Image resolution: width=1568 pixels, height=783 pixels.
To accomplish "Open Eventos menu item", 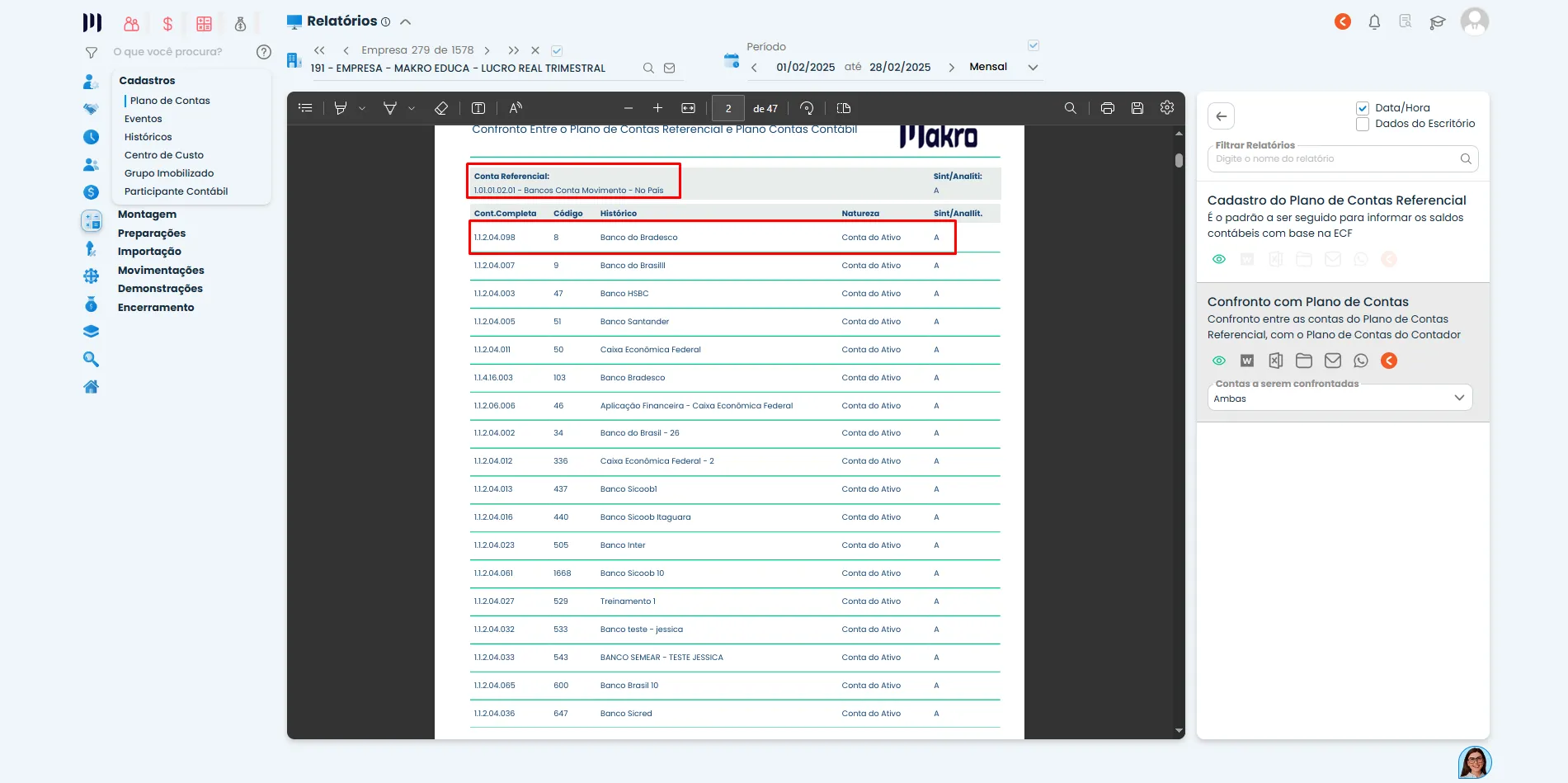I will point(144,119).
